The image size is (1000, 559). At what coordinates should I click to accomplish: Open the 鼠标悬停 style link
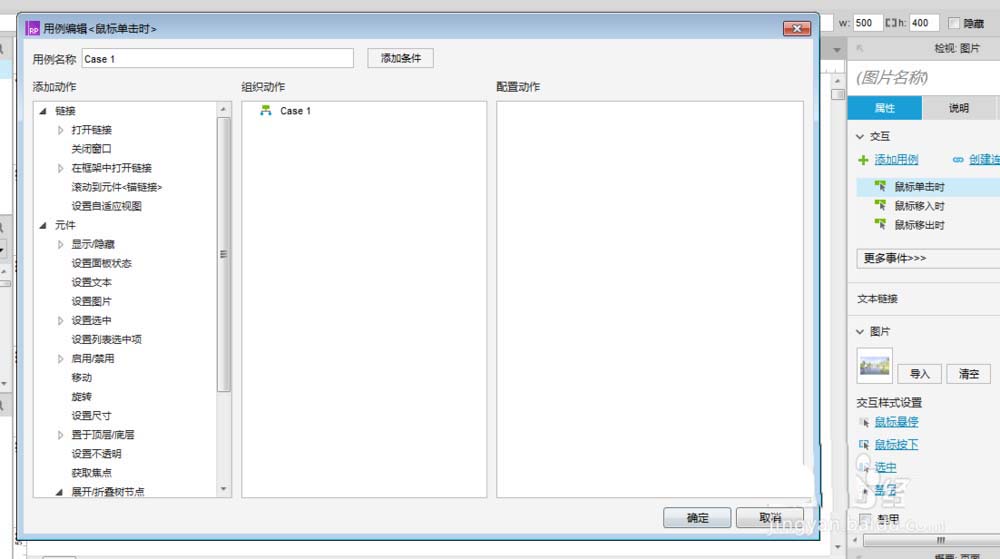(x=896, y=422)
